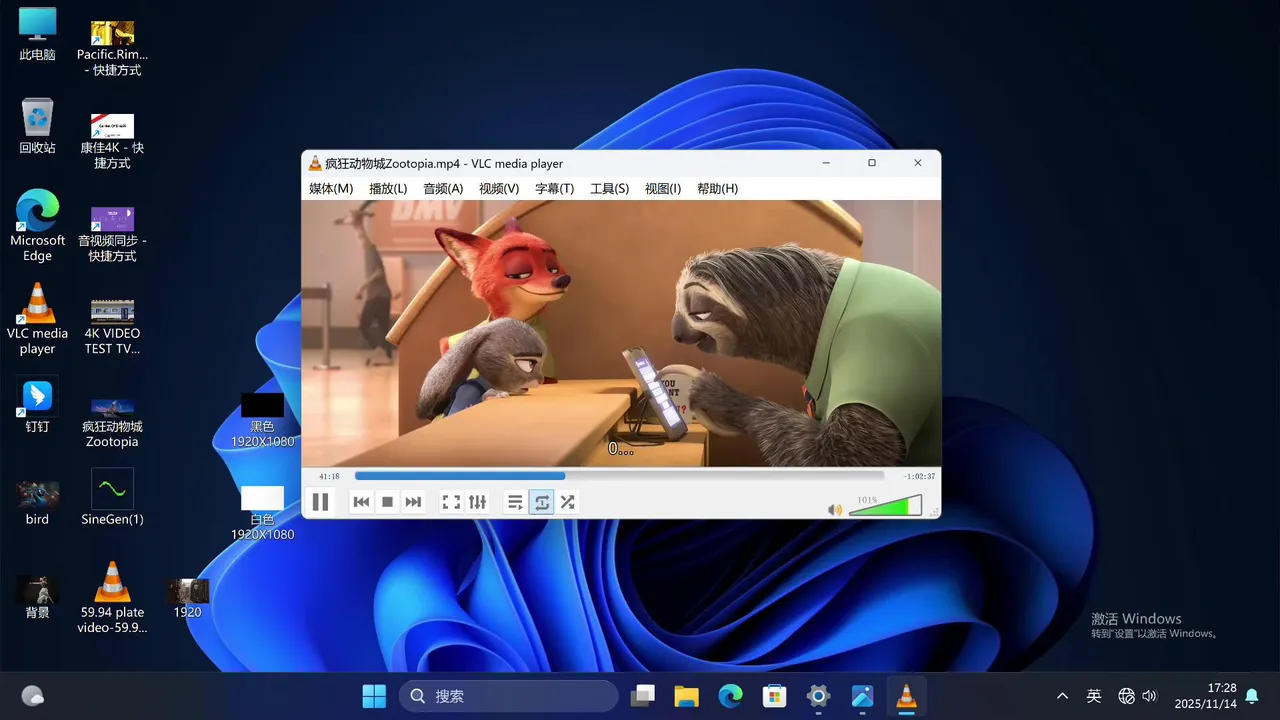Open extended settings equalizer panel
The image size is (1280, 720).
point(477,502)
